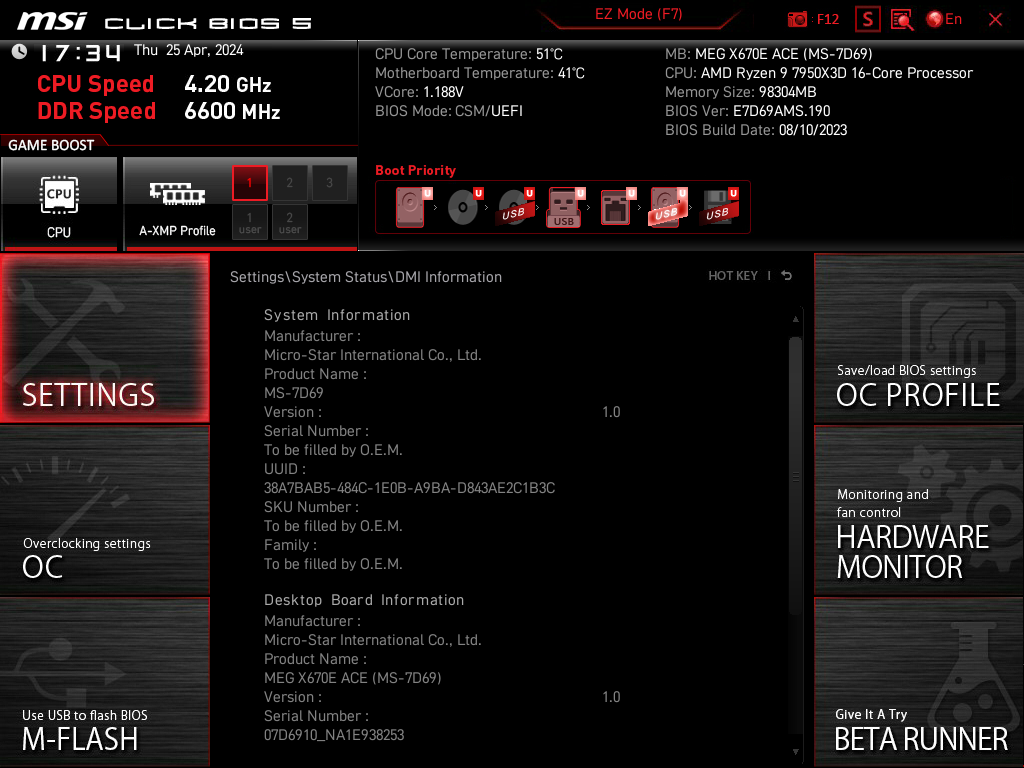Click the System Information heading
Screen dimensions: 1024x768
(x=337, y=315)
